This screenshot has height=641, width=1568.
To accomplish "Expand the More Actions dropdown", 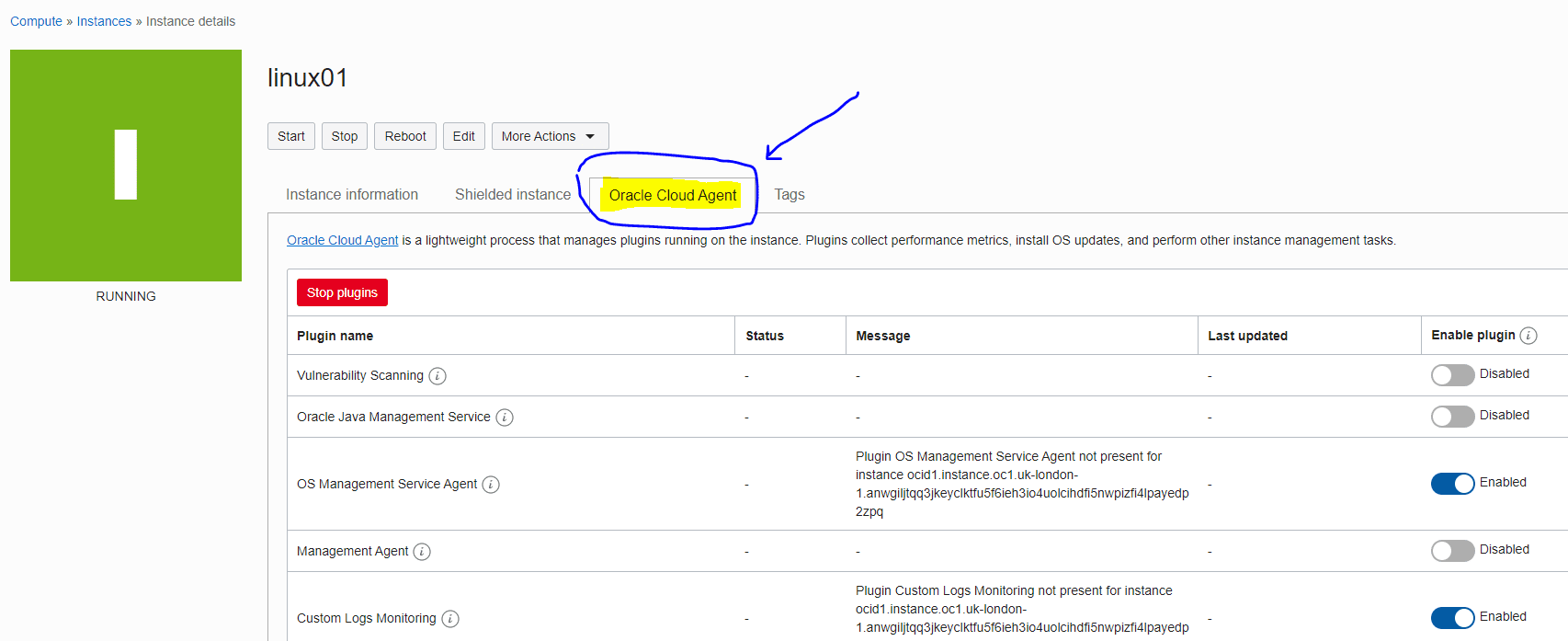I will tap(550, 136).
